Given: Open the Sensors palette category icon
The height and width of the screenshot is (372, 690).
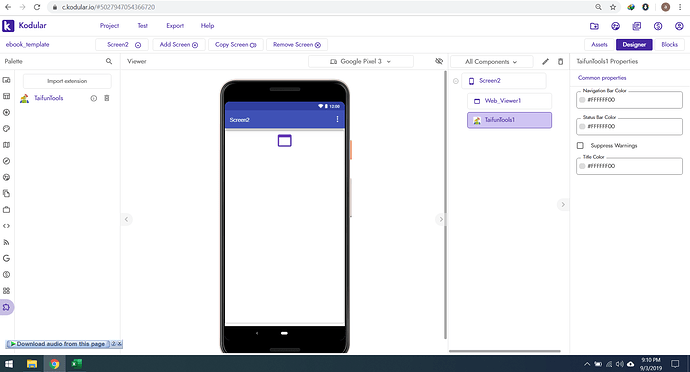Looking at the screenshot, I should click(x=7, y=161).
